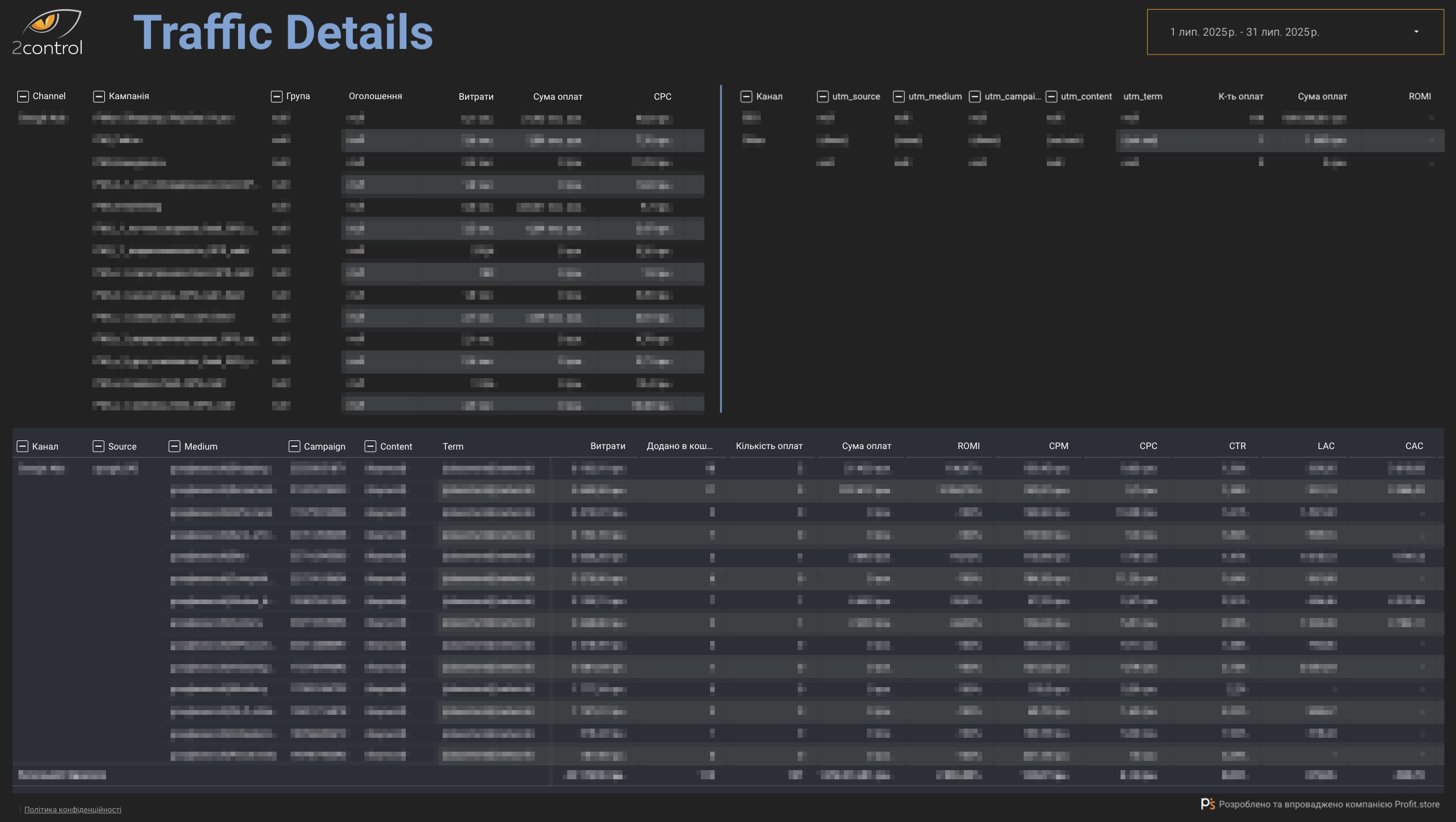Image resolution: width=1456 pixels, height=822 pixels.
Task: Collapse the Source column in bottom table
Action: point(99,446)
